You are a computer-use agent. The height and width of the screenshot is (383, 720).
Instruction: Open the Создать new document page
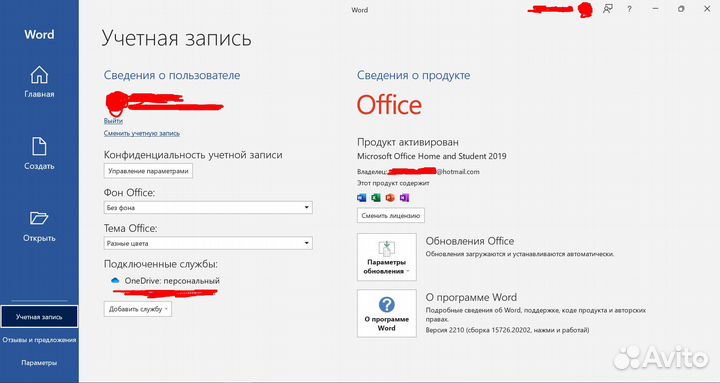(39, 154)
